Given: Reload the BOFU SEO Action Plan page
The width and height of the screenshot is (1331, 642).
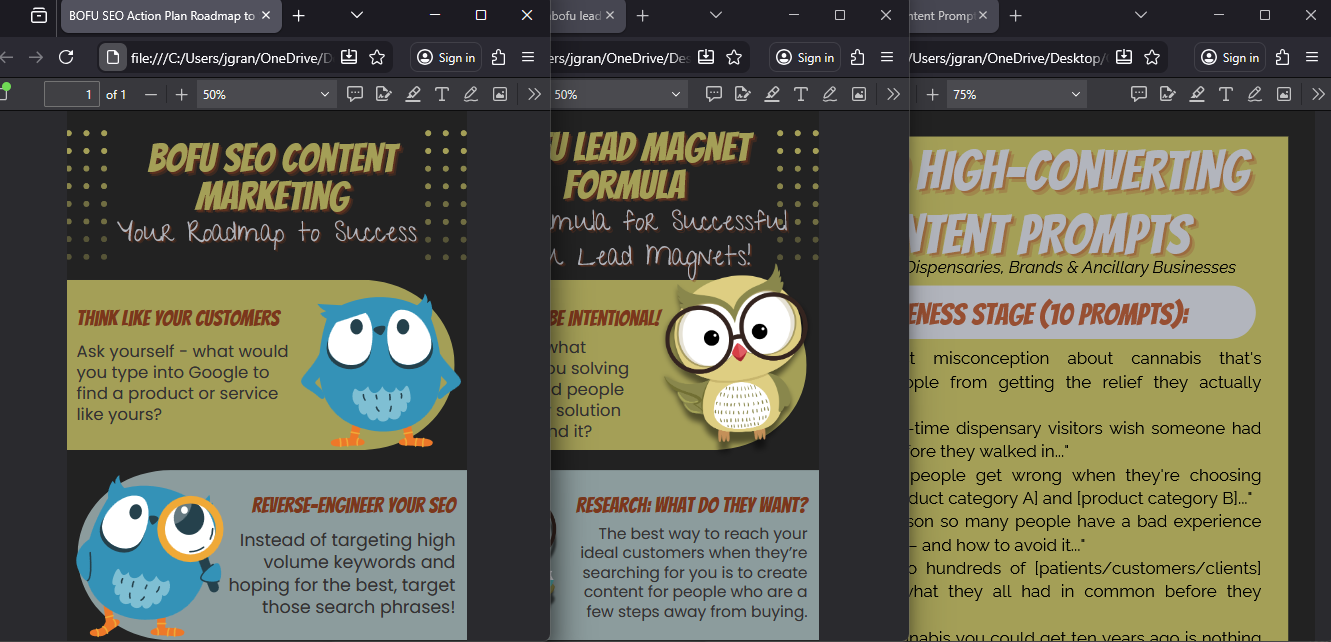Looking at the screenshot, I should (66, 57).
